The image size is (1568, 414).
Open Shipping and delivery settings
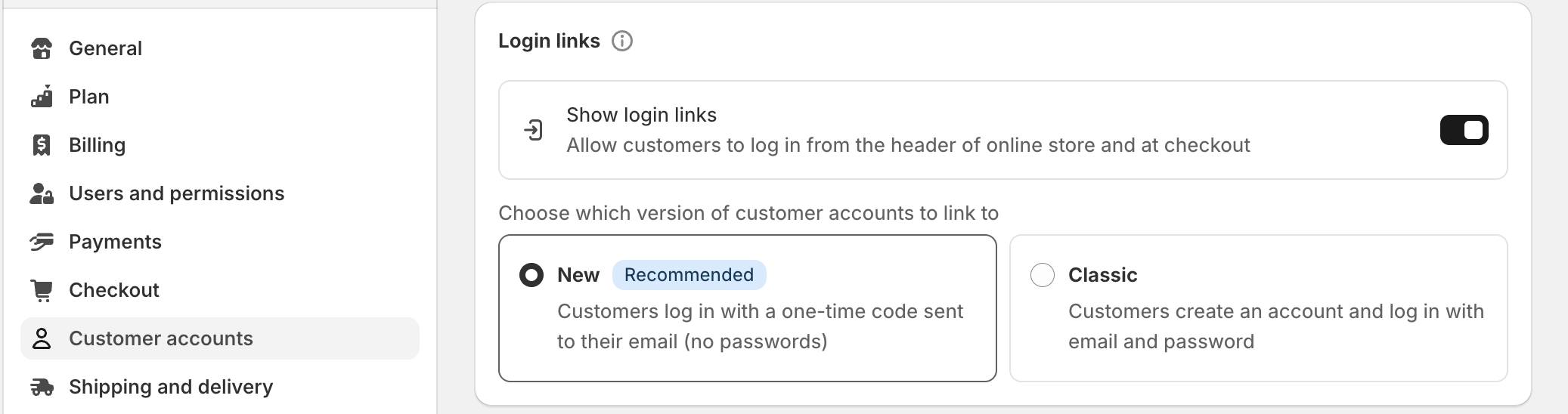click(171, 387)
